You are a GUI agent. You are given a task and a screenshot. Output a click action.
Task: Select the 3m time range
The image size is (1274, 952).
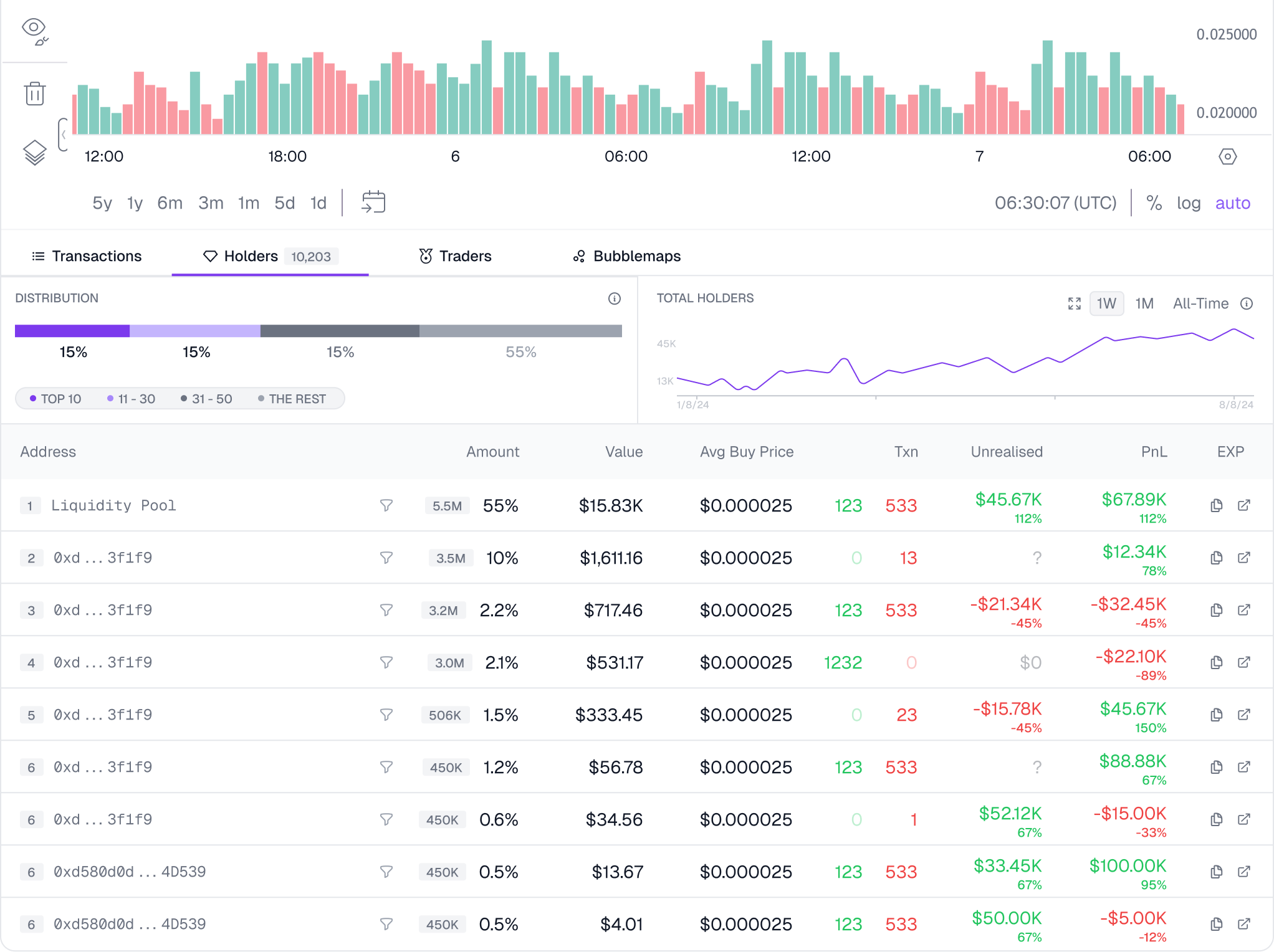click(x=211, y=203)
